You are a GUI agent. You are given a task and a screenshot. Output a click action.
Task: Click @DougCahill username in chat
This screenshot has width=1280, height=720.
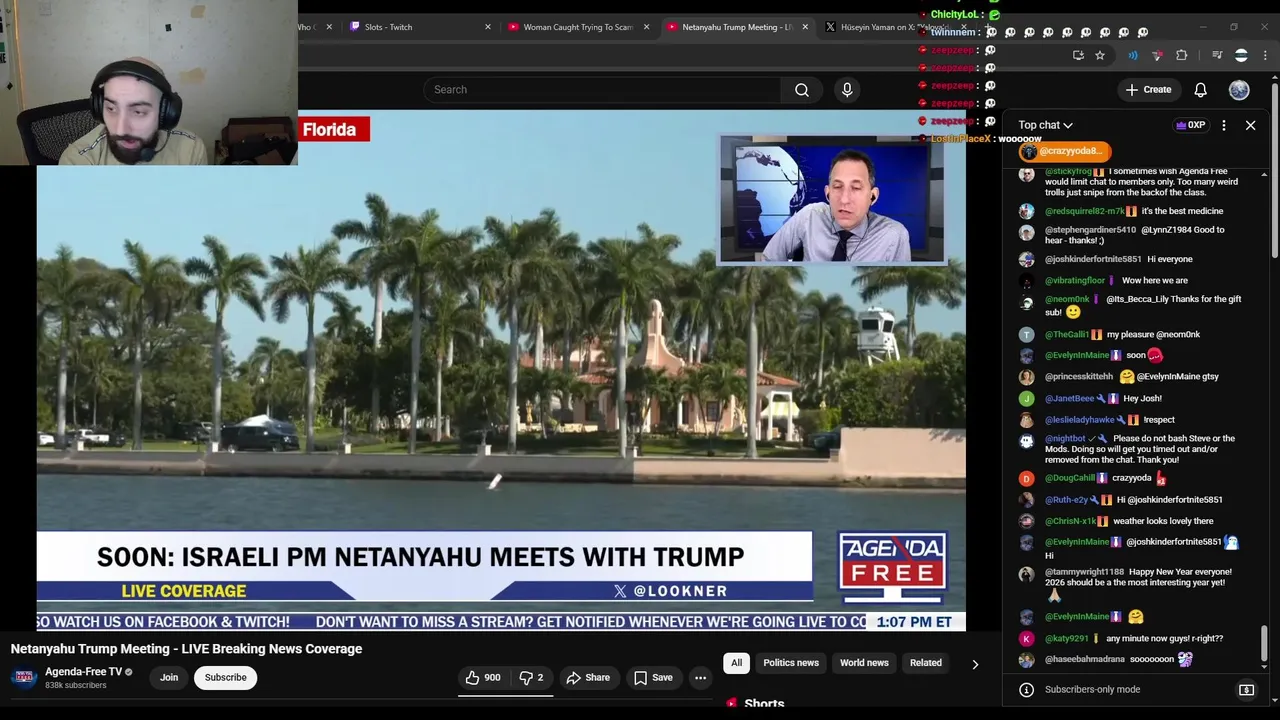click(1070, 478)
